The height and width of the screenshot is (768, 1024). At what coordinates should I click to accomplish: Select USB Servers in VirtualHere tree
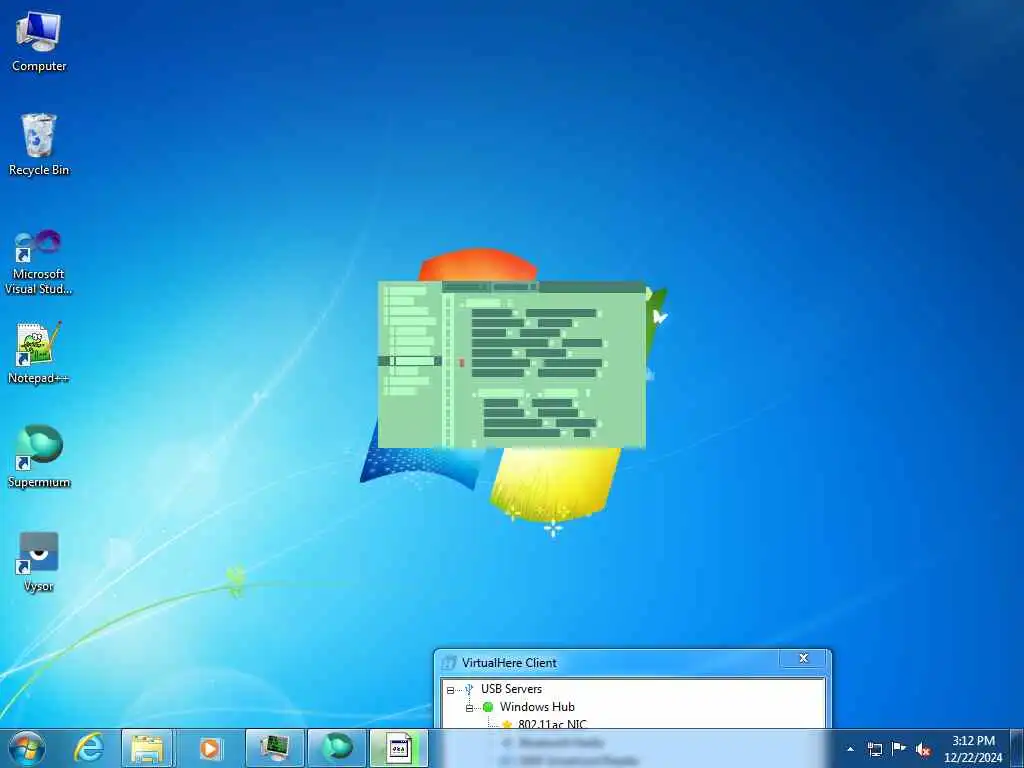pos(511,688)
